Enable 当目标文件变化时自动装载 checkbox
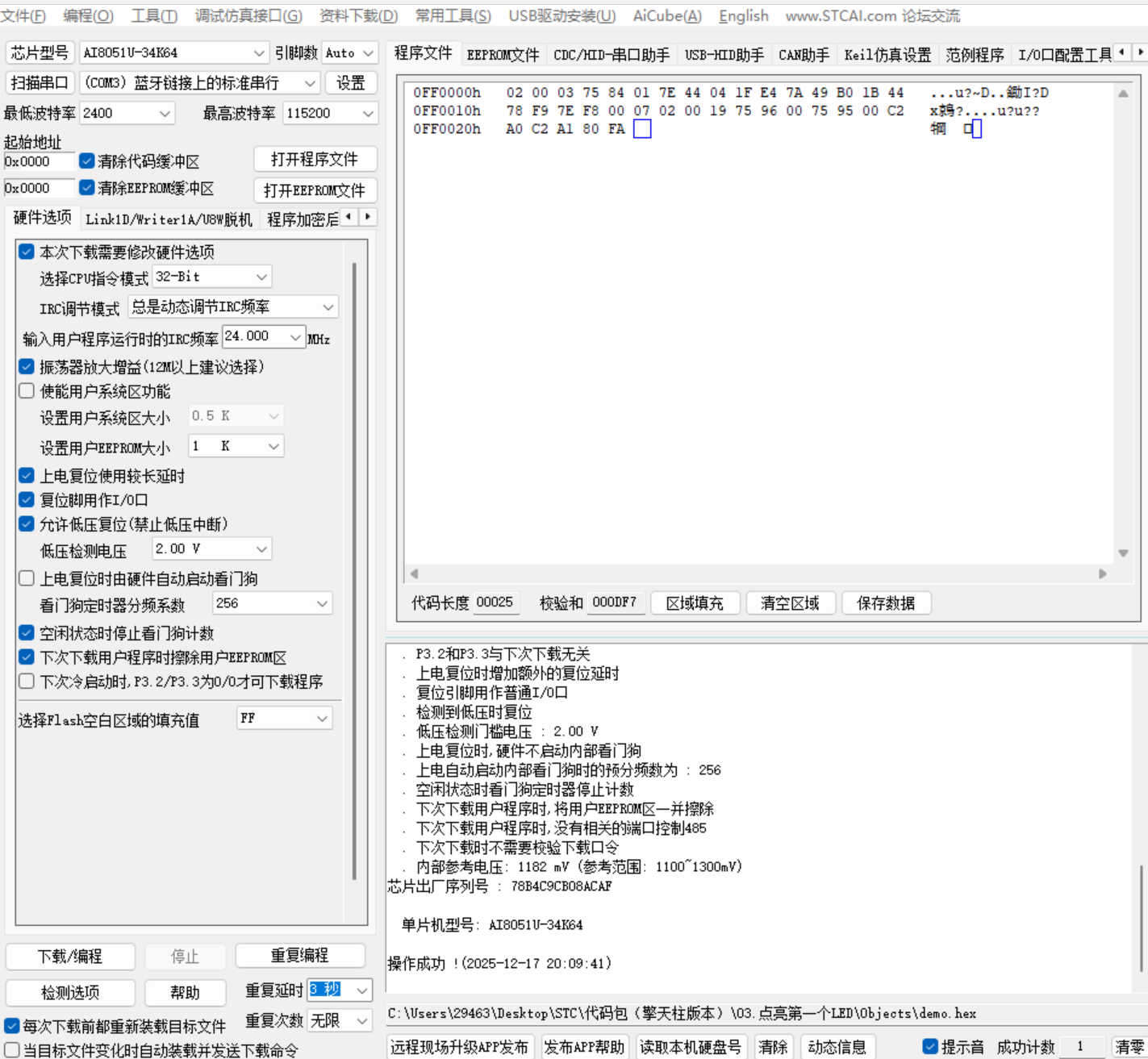This screenshot has width=1148, height=1059. (12, 1050)
